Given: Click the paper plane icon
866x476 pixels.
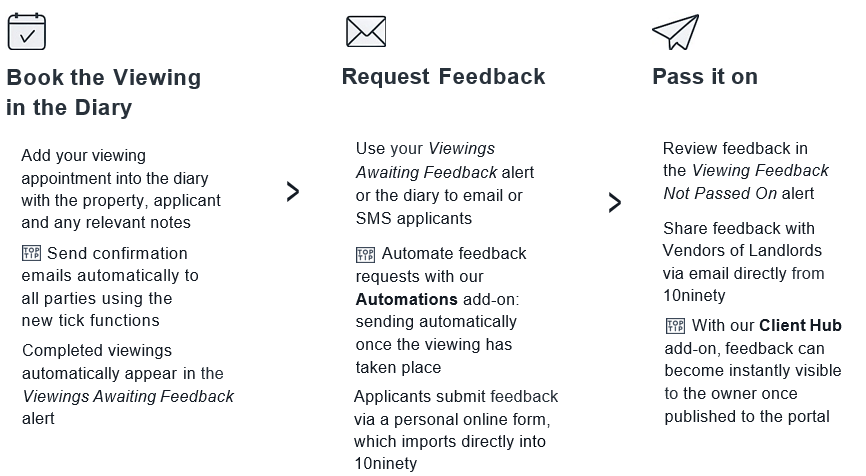Looking at the screenshot, I should click(675, 32).
